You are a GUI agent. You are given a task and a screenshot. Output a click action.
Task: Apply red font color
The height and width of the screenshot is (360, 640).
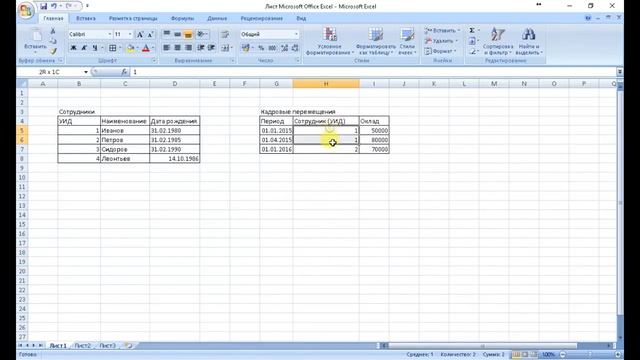[x=146, y=48]
